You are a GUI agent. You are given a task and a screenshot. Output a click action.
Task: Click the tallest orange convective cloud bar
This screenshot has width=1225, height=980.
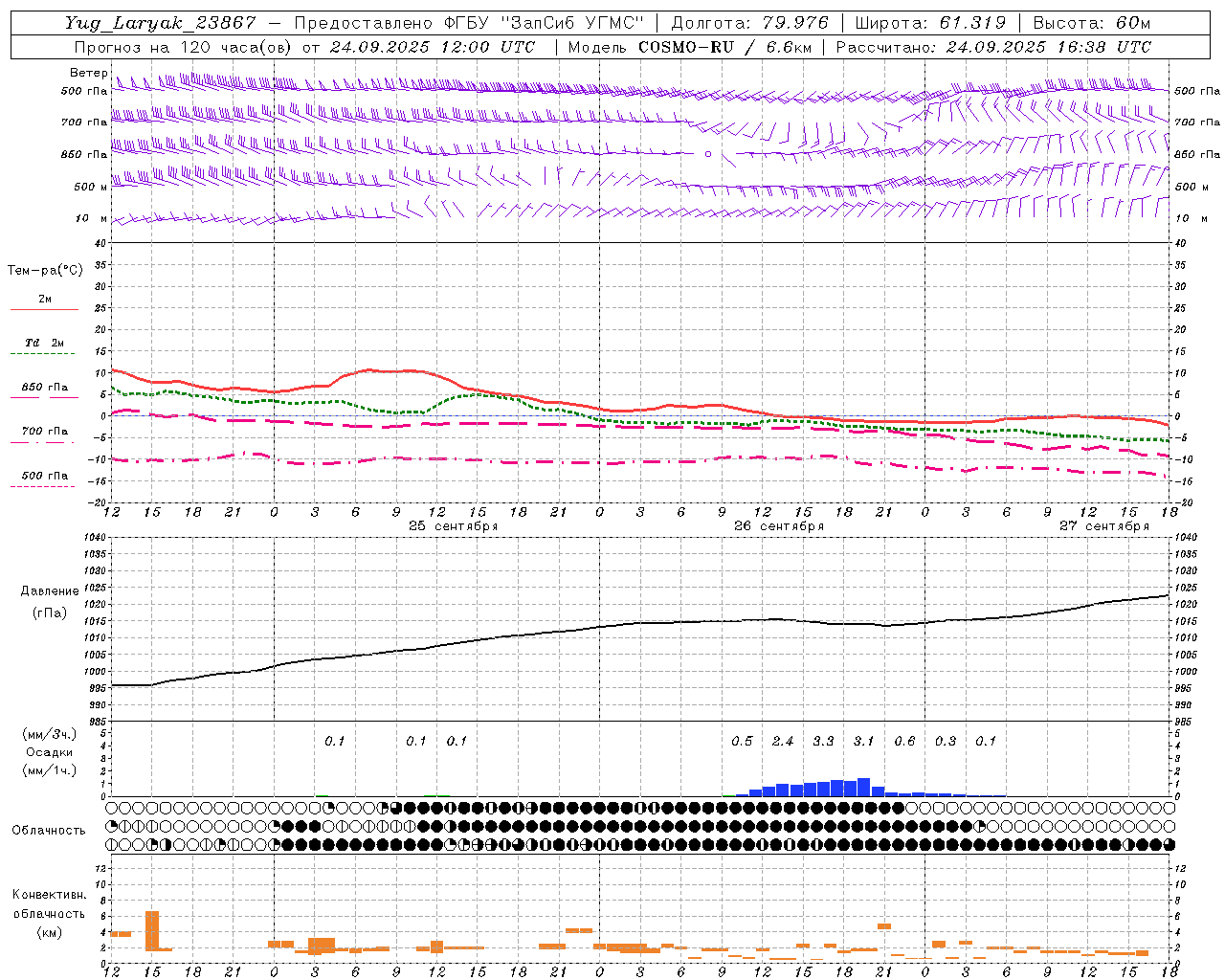[151, 930]
